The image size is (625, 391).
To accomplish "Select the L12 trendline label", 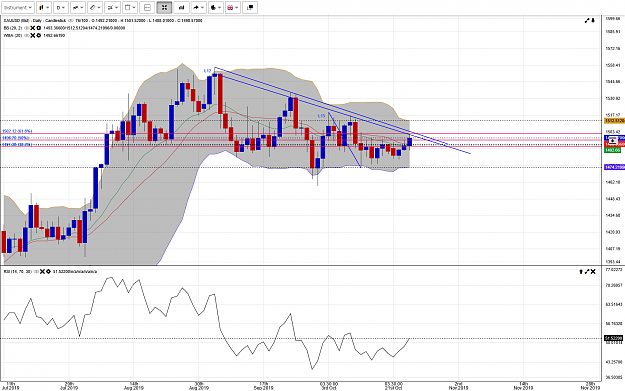I will tap(207, 71).
